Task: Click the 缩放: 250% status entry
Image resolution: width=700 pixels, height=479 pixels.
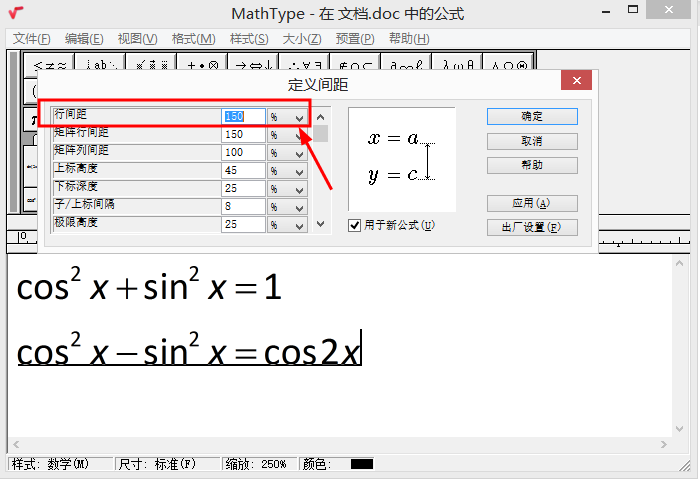Action: (260, 464)
